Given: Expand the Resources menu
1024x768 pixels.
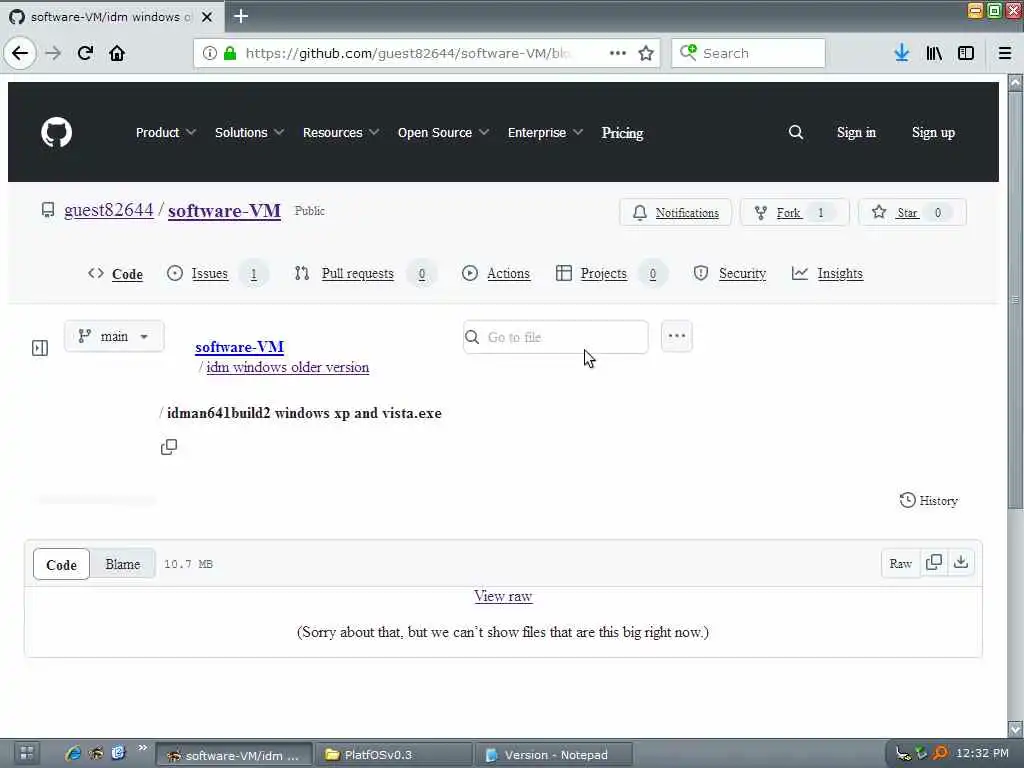Looking at the screenshot, I should (341, 133).
